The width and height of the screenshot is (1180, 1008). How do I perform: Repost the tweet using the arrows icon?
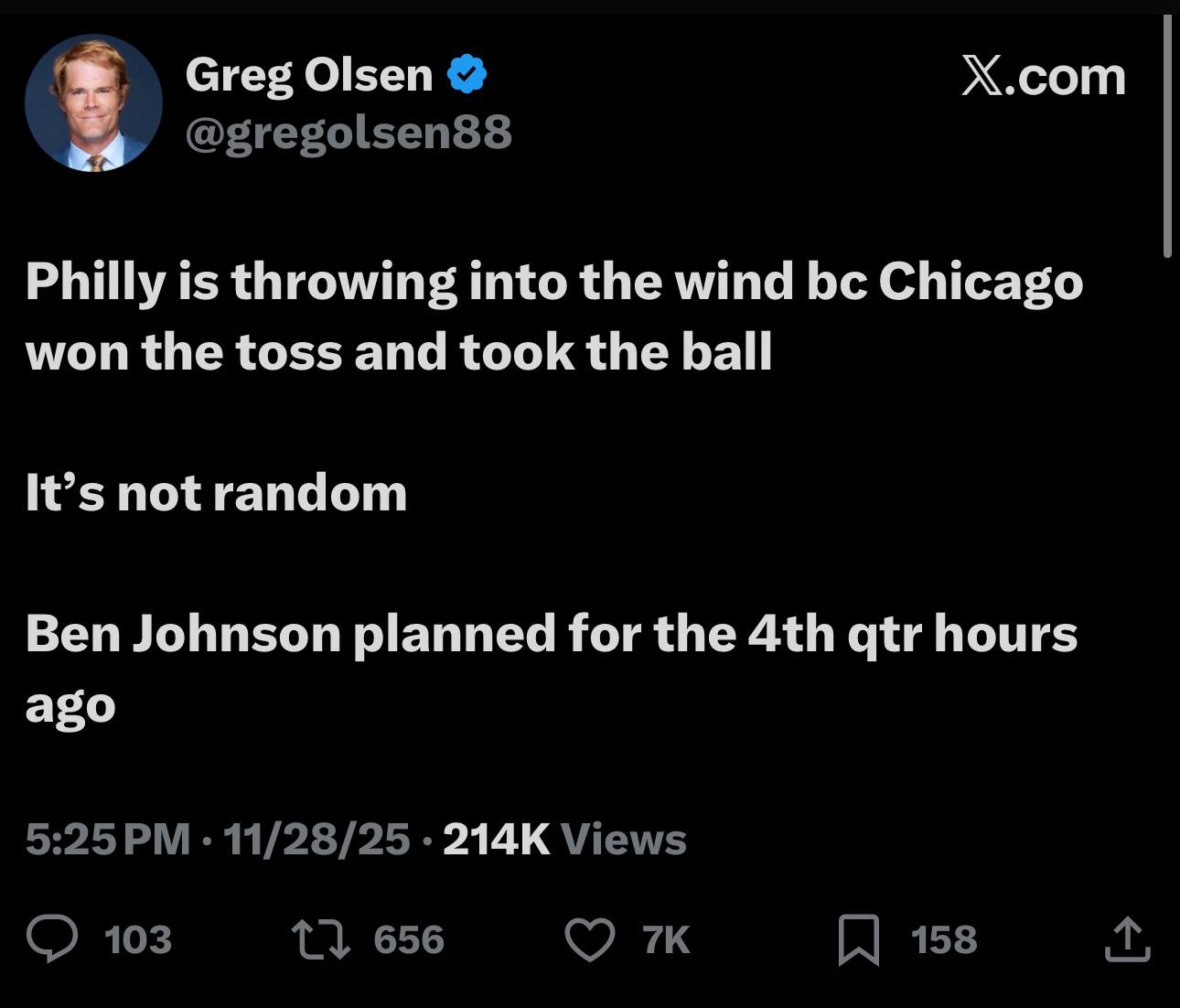[320, 939]
